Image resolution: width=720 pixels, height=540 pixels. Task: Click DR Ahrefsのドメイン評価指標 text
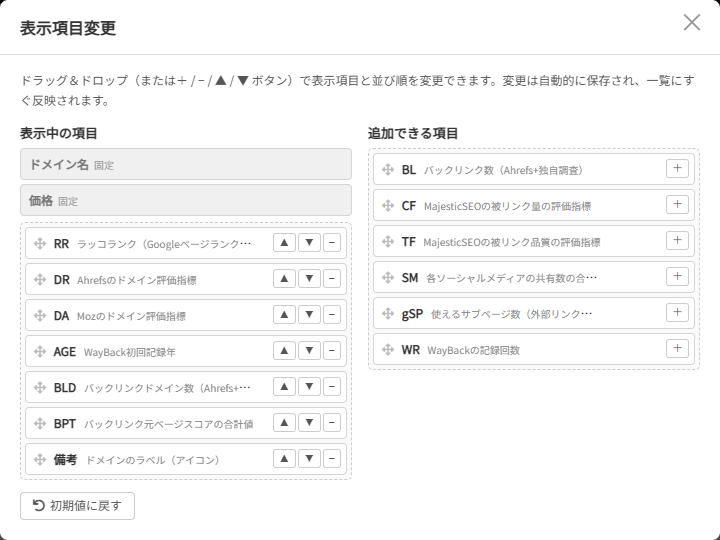(x=137, y=280)
